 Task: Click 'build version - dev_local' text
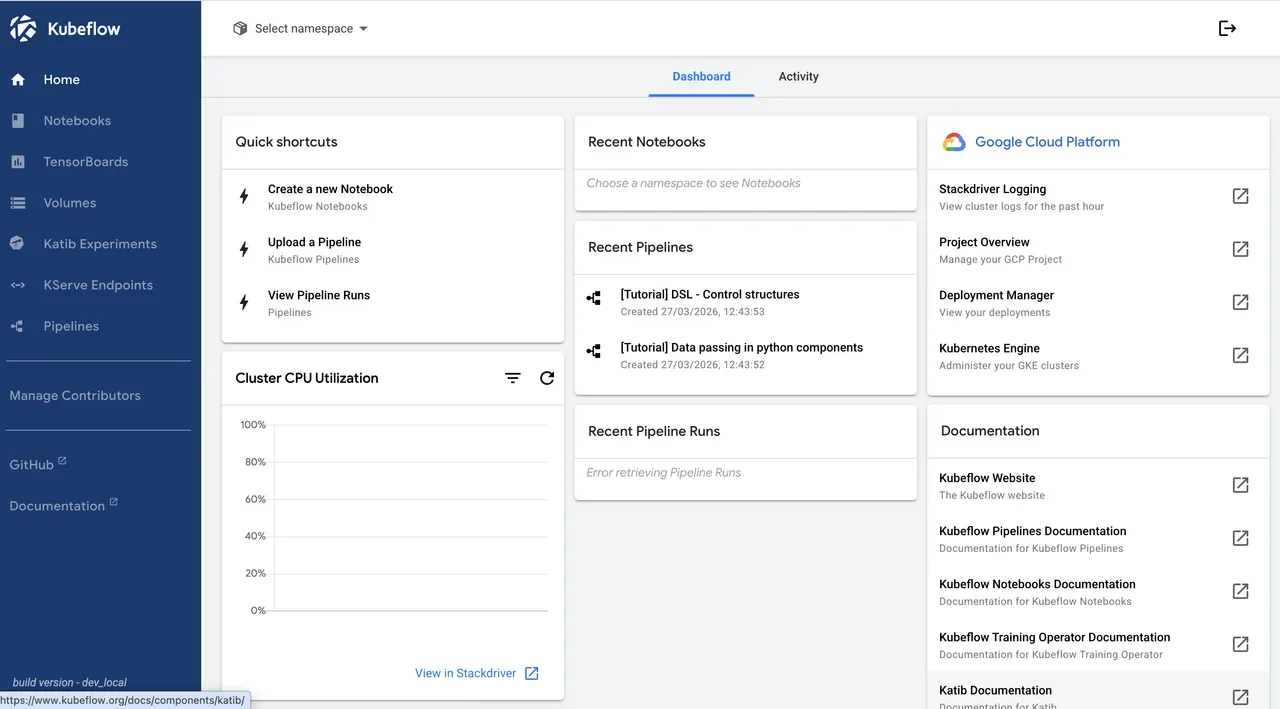(x=70, y=682)
